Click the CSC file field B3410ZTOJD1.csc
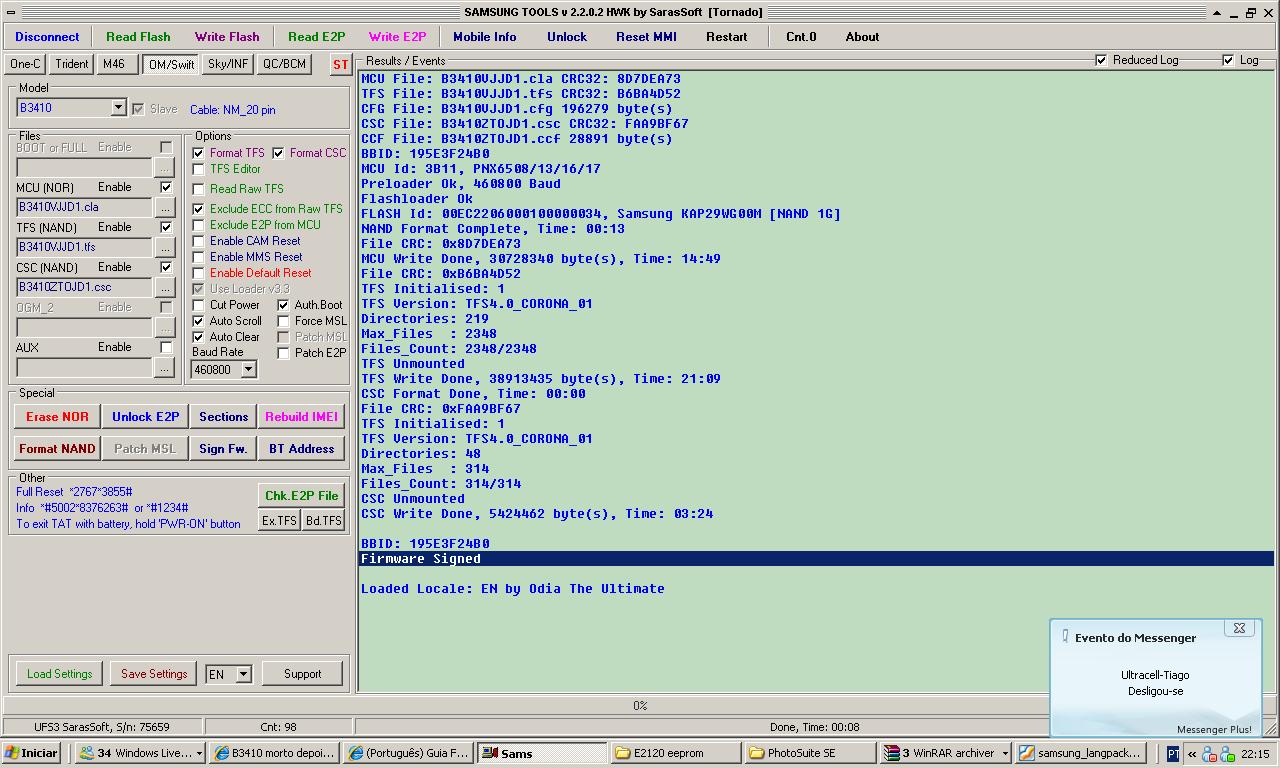Viewport: 1280px width, 768px height. [84, 287]
